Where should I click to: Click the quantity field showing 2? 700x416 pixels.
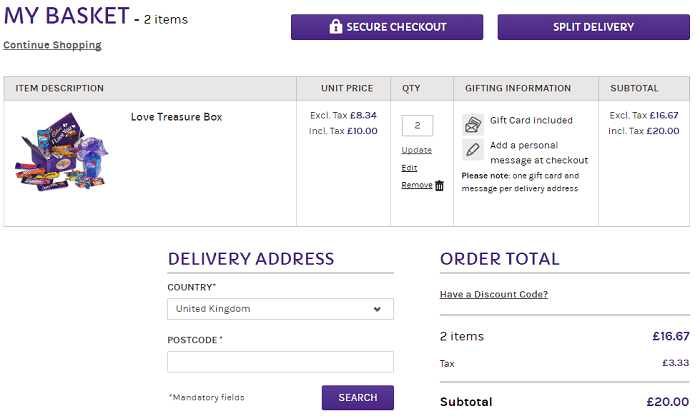(417, 125)
